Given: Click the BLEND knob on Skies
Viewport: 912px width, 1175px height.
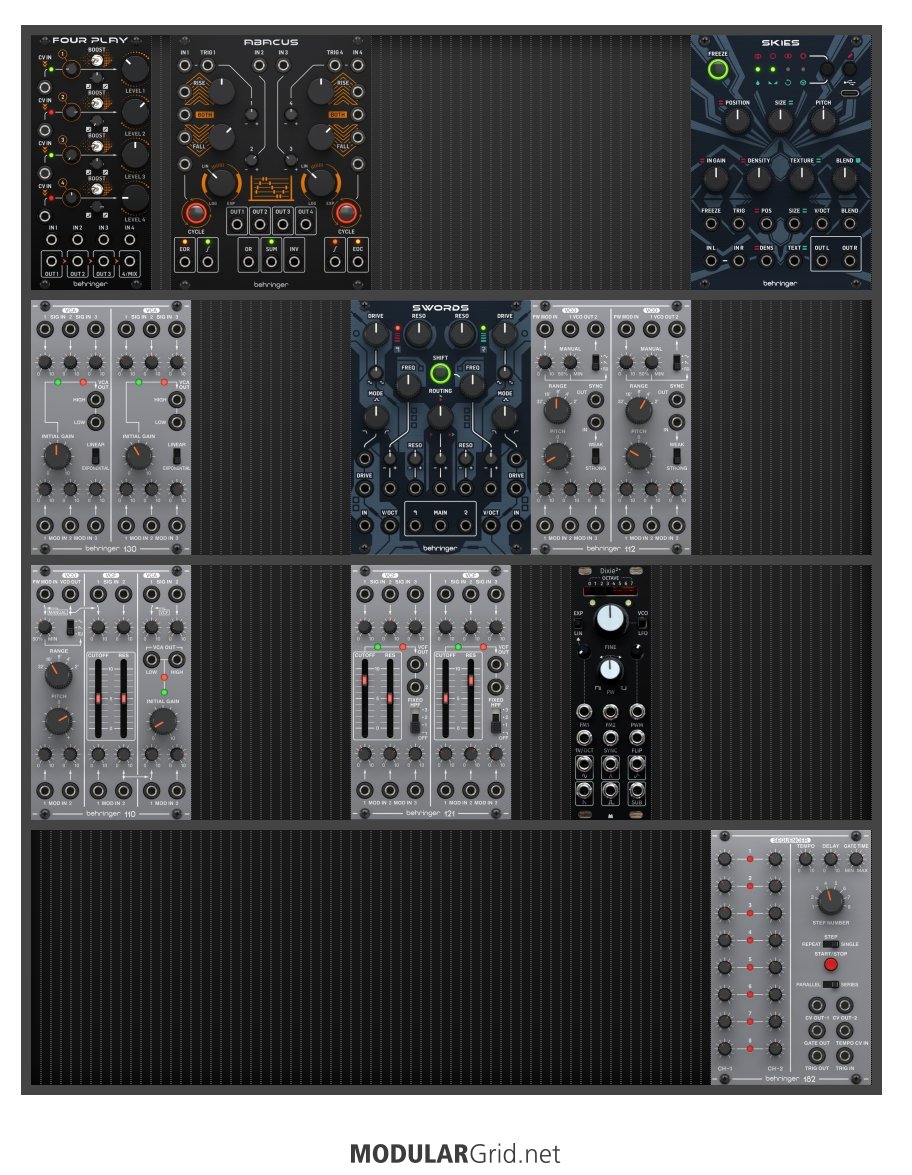Looking at the screenshot, I should [845, 178].
